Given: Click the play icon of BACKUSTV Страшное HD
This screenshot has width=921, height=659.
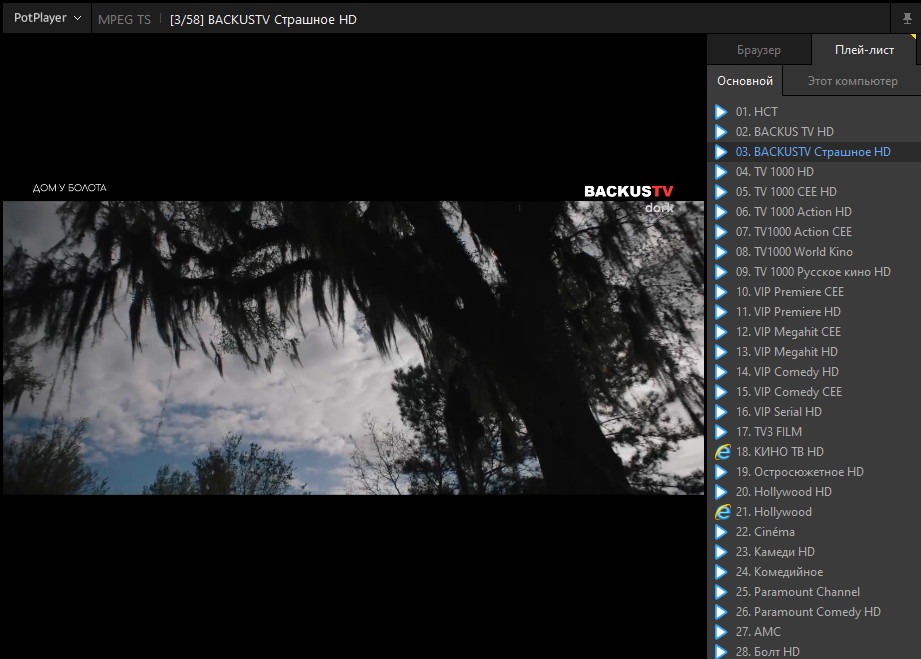Looking at the screenshot, I should click(721, 152).
